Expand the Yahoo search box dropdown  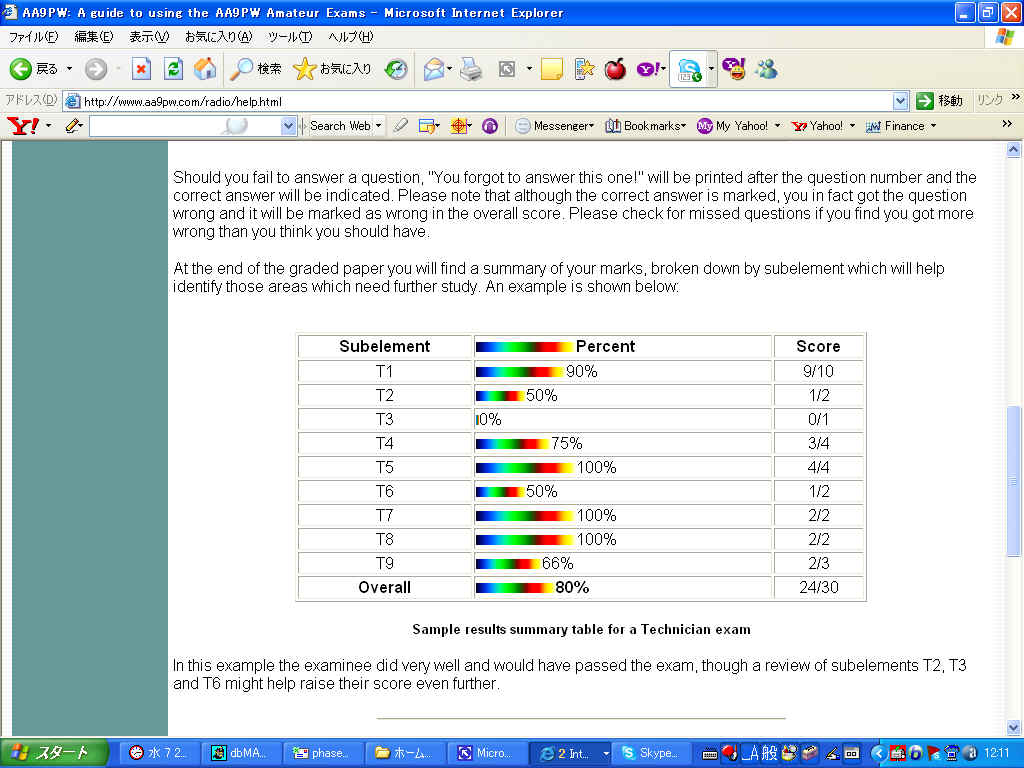tap(289, 126)
